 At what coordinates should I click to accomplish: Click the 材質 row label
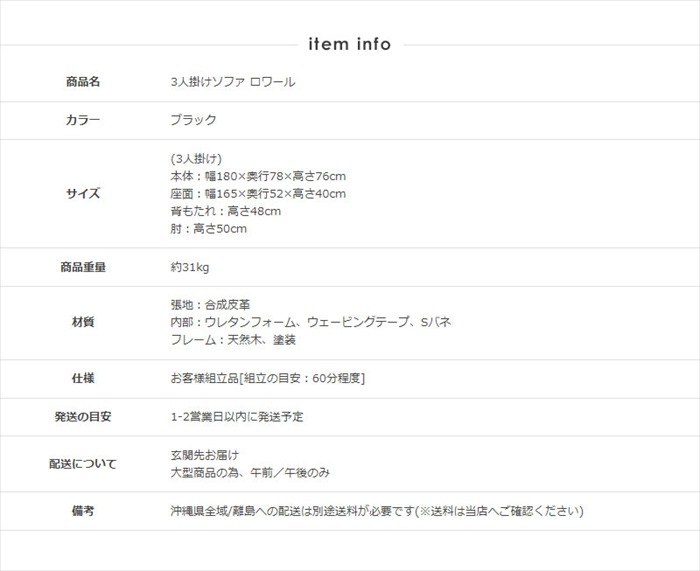83,322
